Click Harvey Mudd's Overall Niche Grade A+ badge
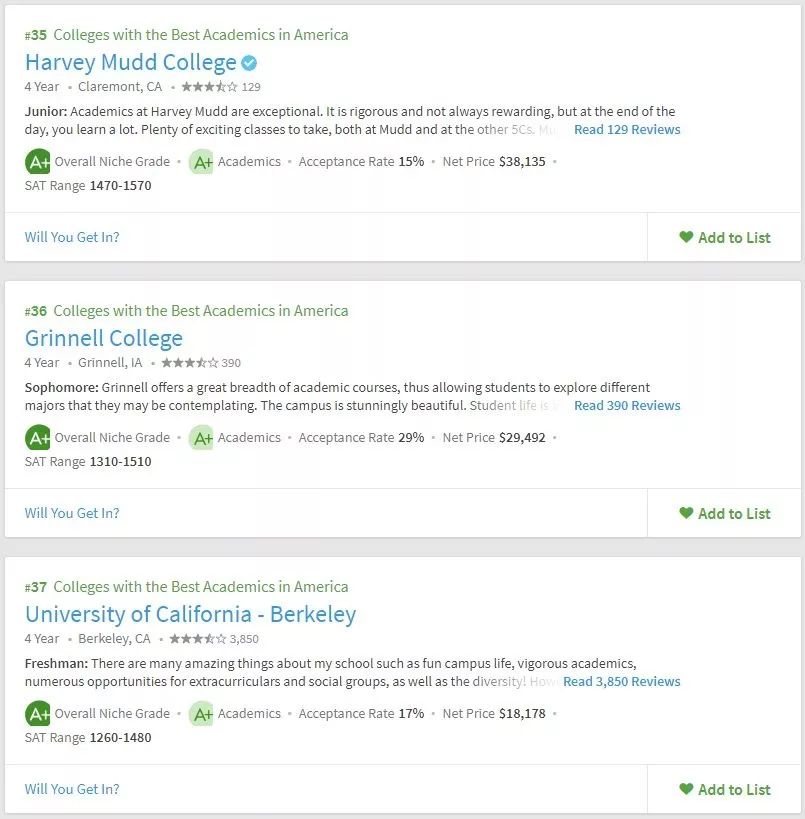805x819 pixels. [38, 161]
